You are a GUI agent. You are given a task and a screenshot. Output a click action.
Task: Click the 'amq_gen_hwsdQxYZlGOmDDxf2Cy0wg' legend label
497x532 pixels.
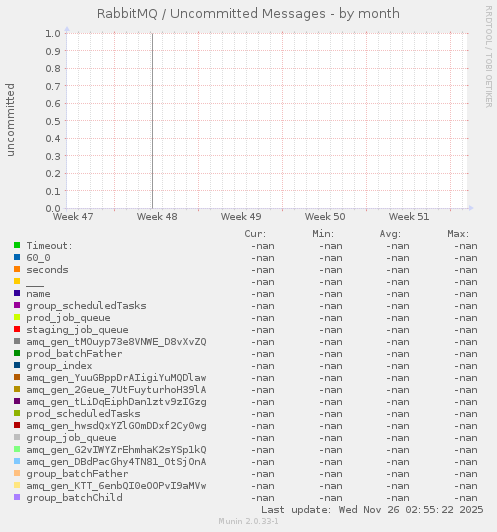click(x=116, y=426)
